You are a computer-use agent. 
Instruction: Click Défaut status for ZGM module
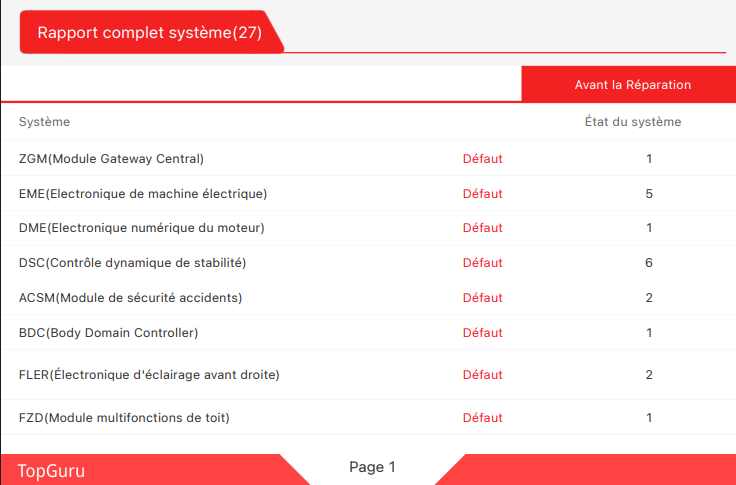coord(482,159)
